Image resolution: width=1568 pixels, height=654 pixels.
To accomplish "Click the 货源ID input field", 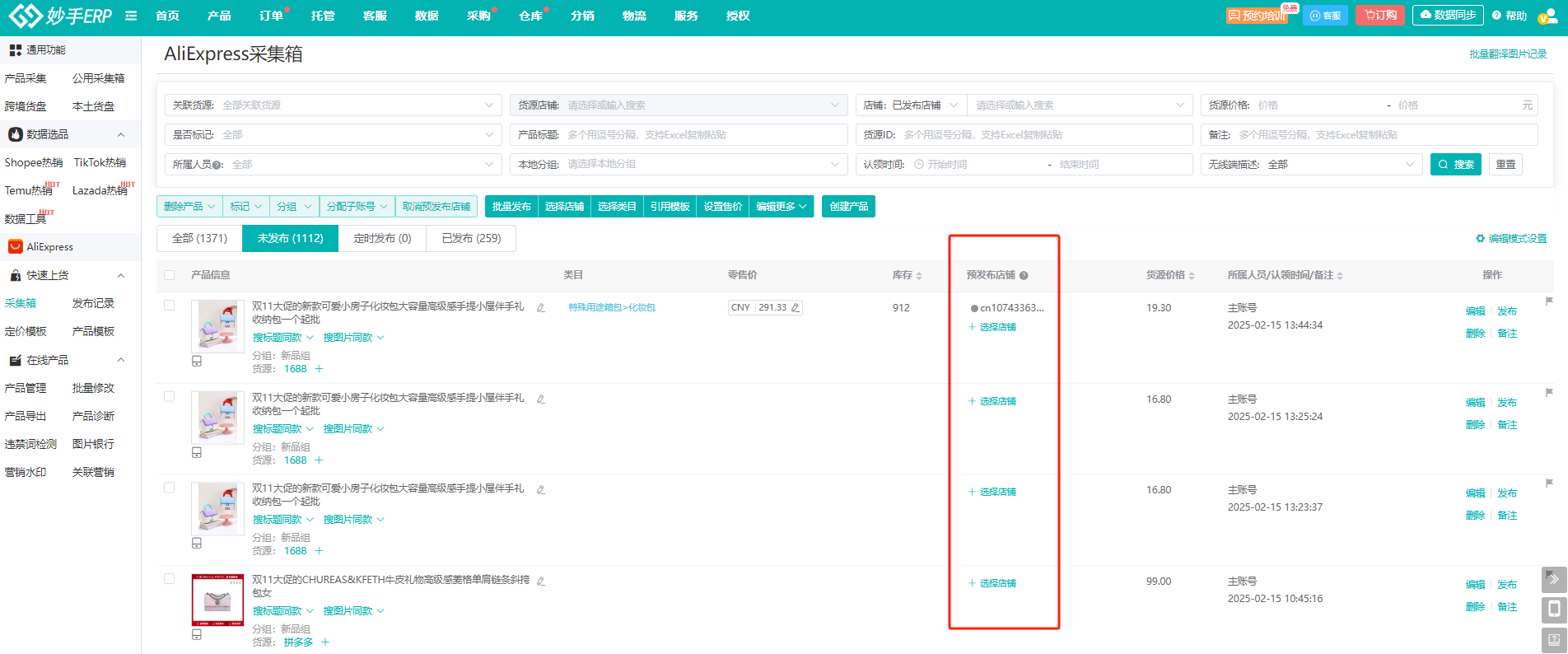I will point(1024,134).
